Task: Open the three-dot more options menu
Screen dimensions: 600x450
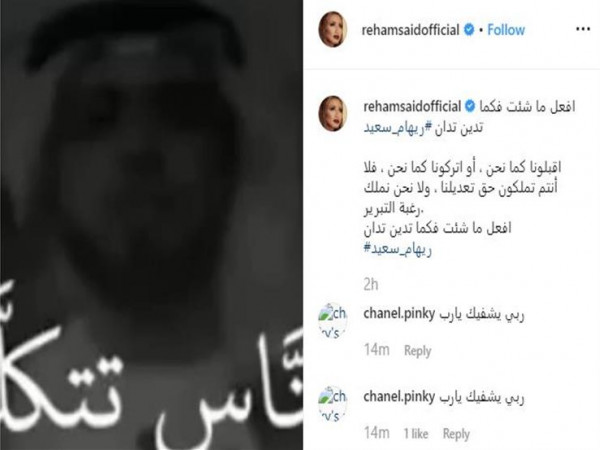Action: (x=583, y=29)
